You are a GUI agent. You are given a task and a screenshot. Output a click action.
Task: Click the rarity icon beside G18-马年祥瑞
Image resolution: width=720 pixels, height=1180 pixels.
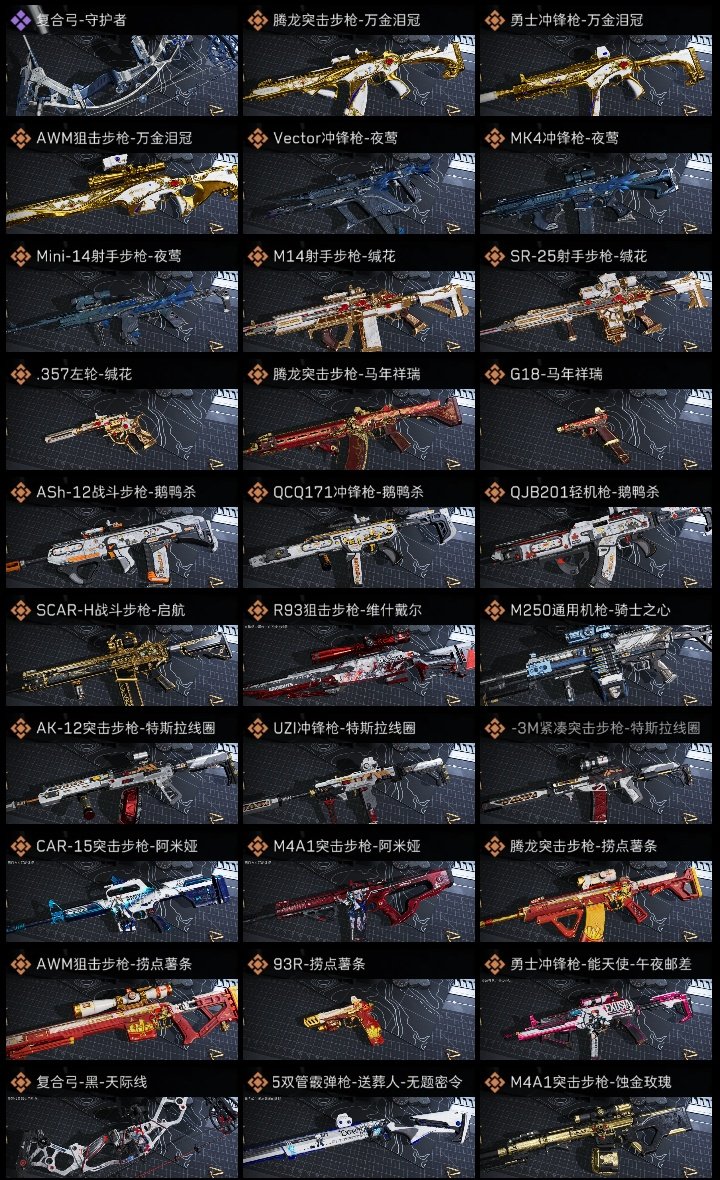[494, 374]
